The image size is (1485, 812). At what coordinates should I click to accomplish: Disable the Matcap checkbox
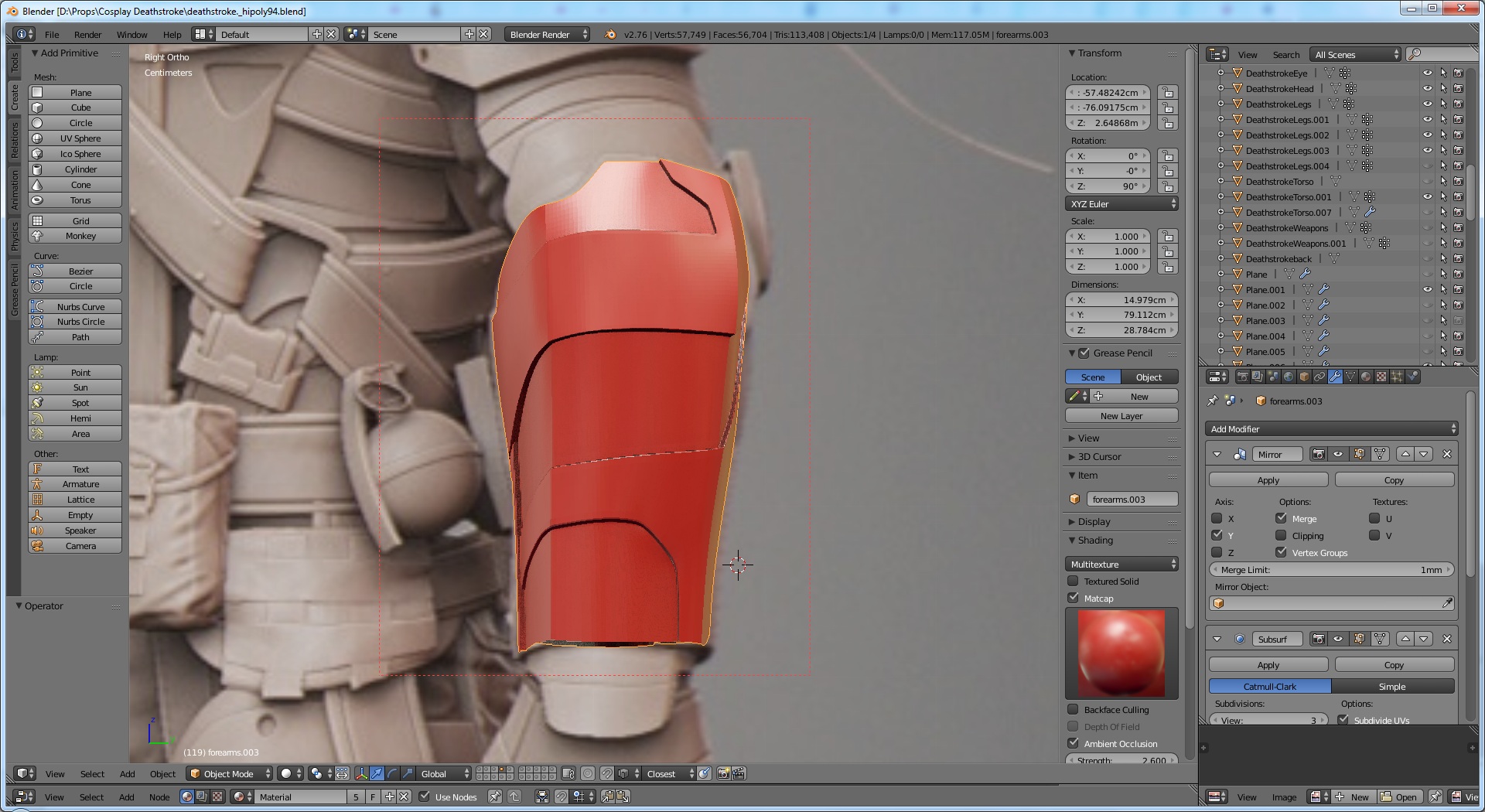tap(1073, 598)
